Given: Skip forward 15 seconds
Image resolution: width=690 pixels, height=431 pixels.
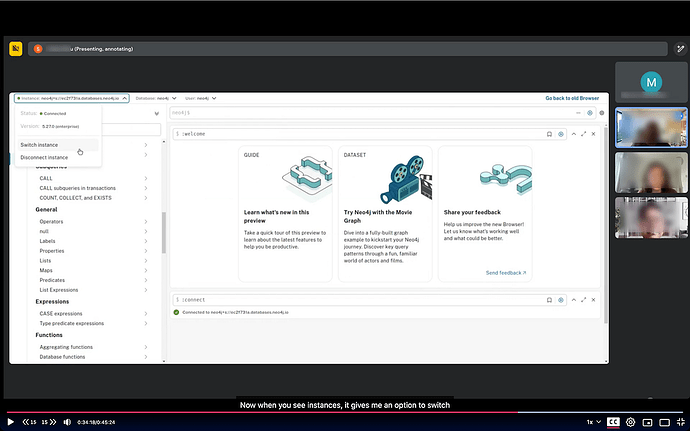Looking at the screenshot, I should coord(49,422).
